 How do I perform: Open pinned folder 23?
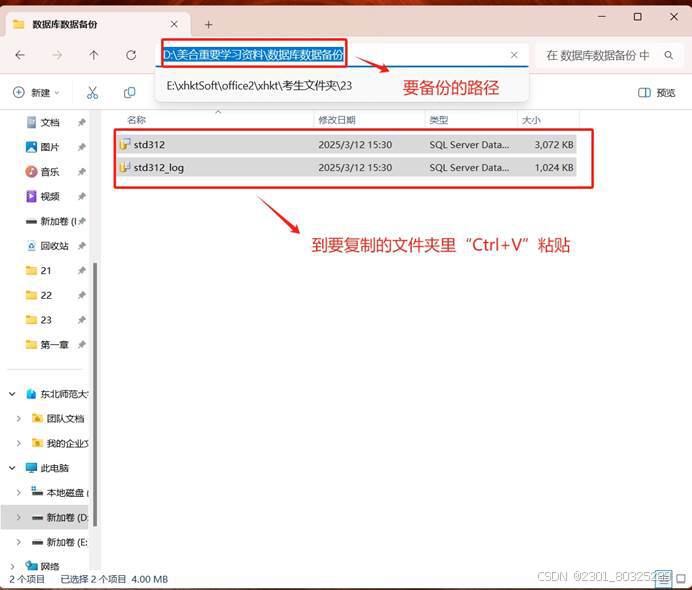tap(39, 320)
